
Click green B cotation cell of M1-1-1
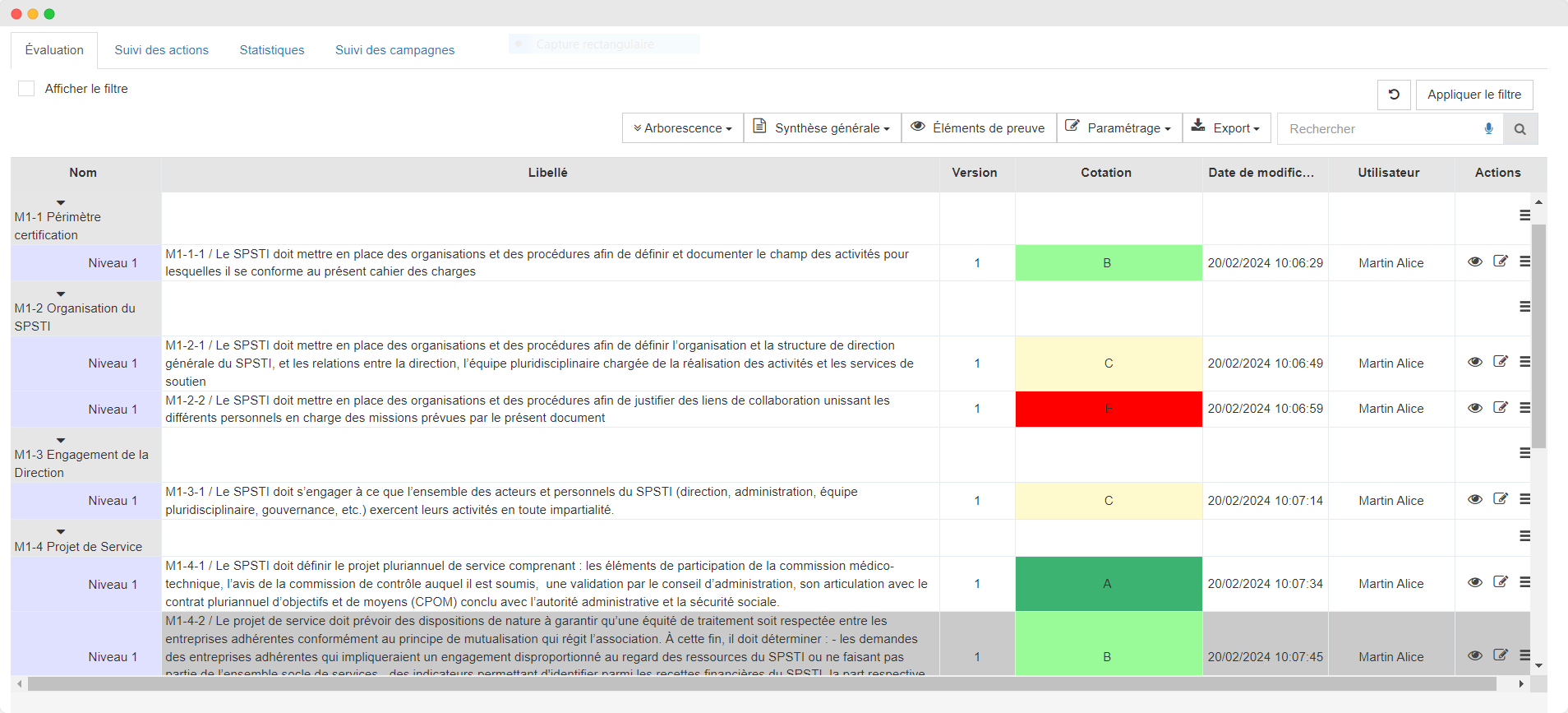tap(1109, 263)
